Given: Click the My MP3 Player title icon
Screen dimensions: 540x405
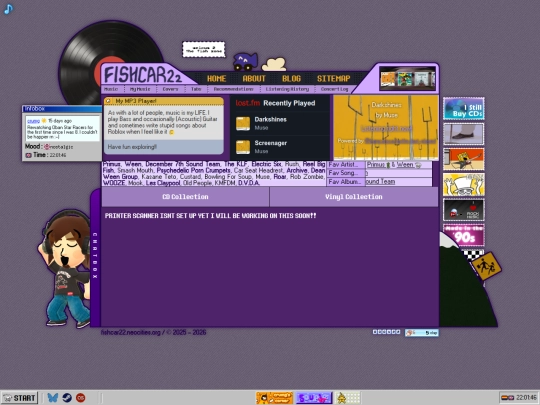Looking at the screenshot, I should tap(108, 101).
